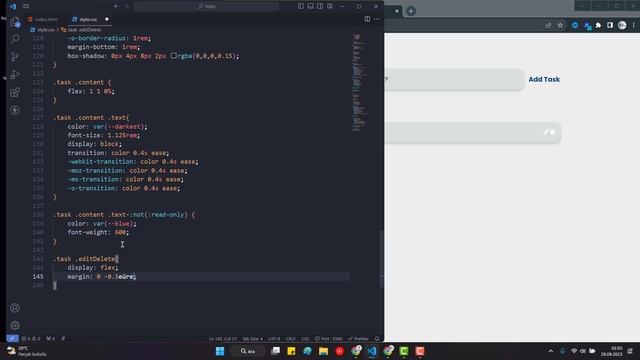Go back with the VS Code title bar arrow

pyautogui.click(x=116, y=6)
